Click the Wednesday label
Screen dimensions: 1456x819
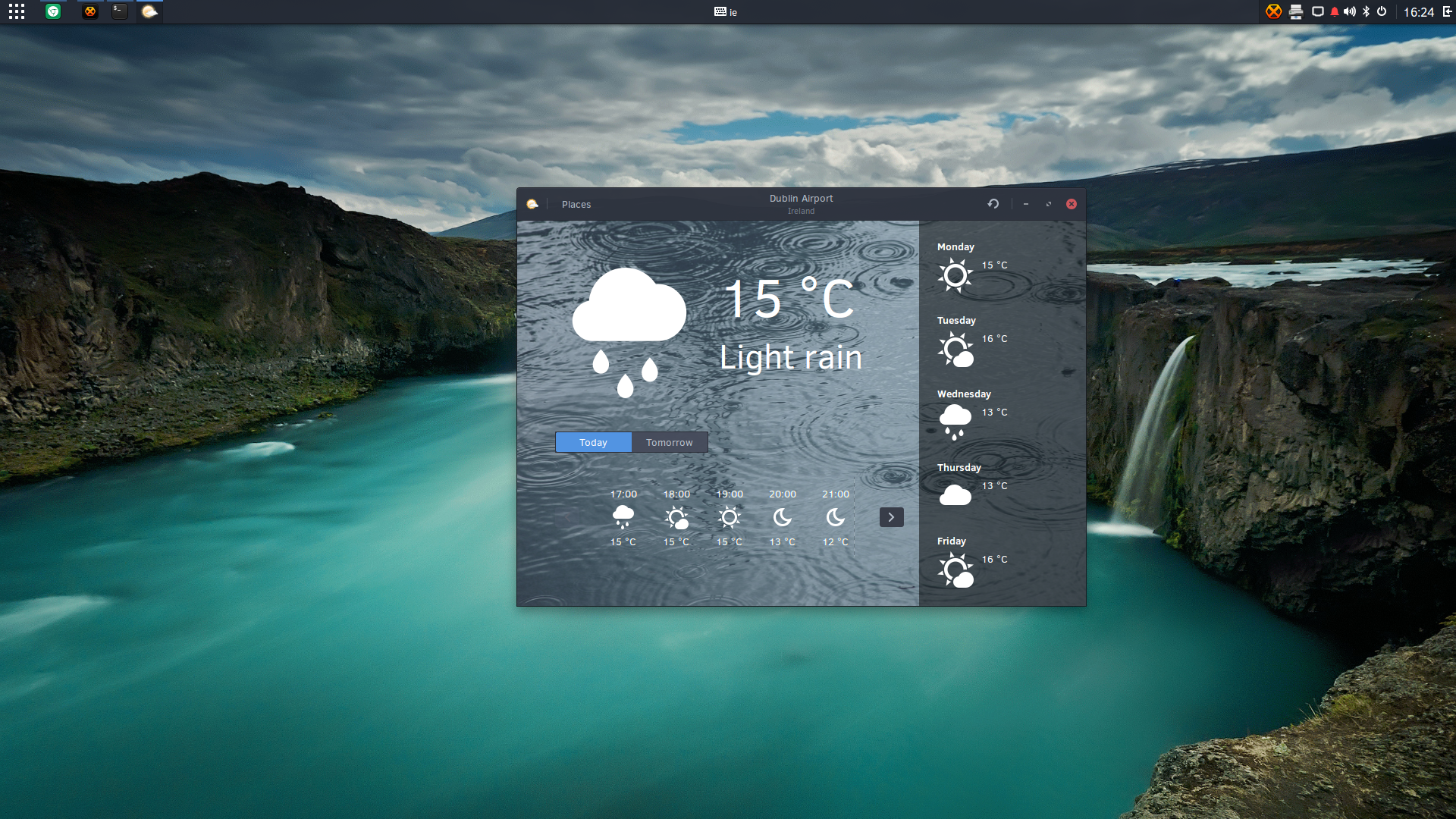[x=964, y=394]
